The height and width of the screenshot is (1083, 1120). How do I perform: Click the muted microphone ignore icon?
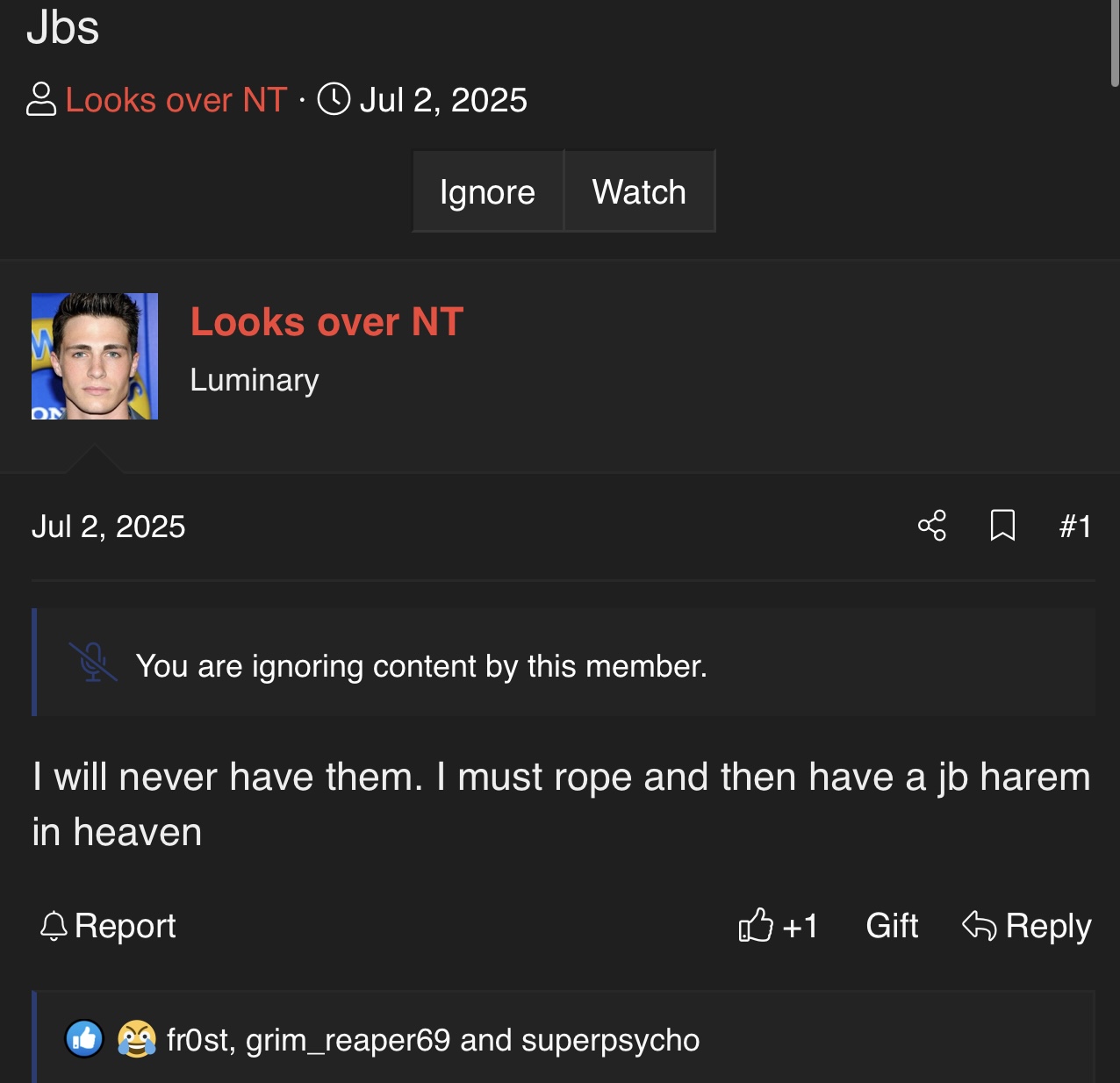(93, 662)
